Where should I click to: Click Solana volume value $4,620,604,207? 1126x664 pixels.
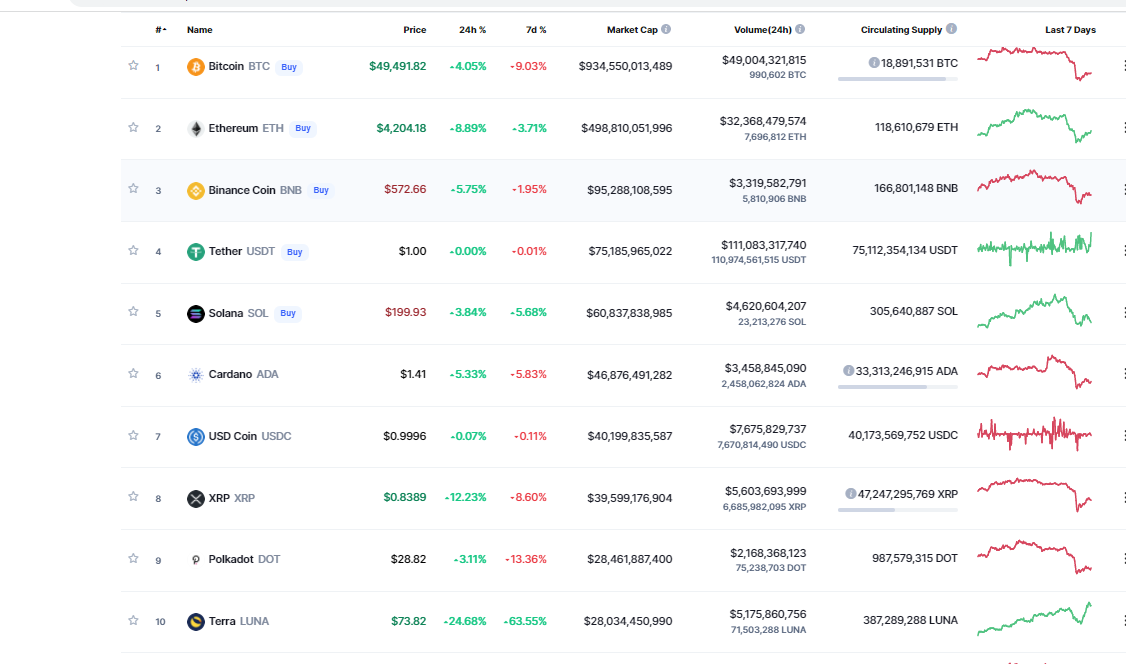(766, 306)
